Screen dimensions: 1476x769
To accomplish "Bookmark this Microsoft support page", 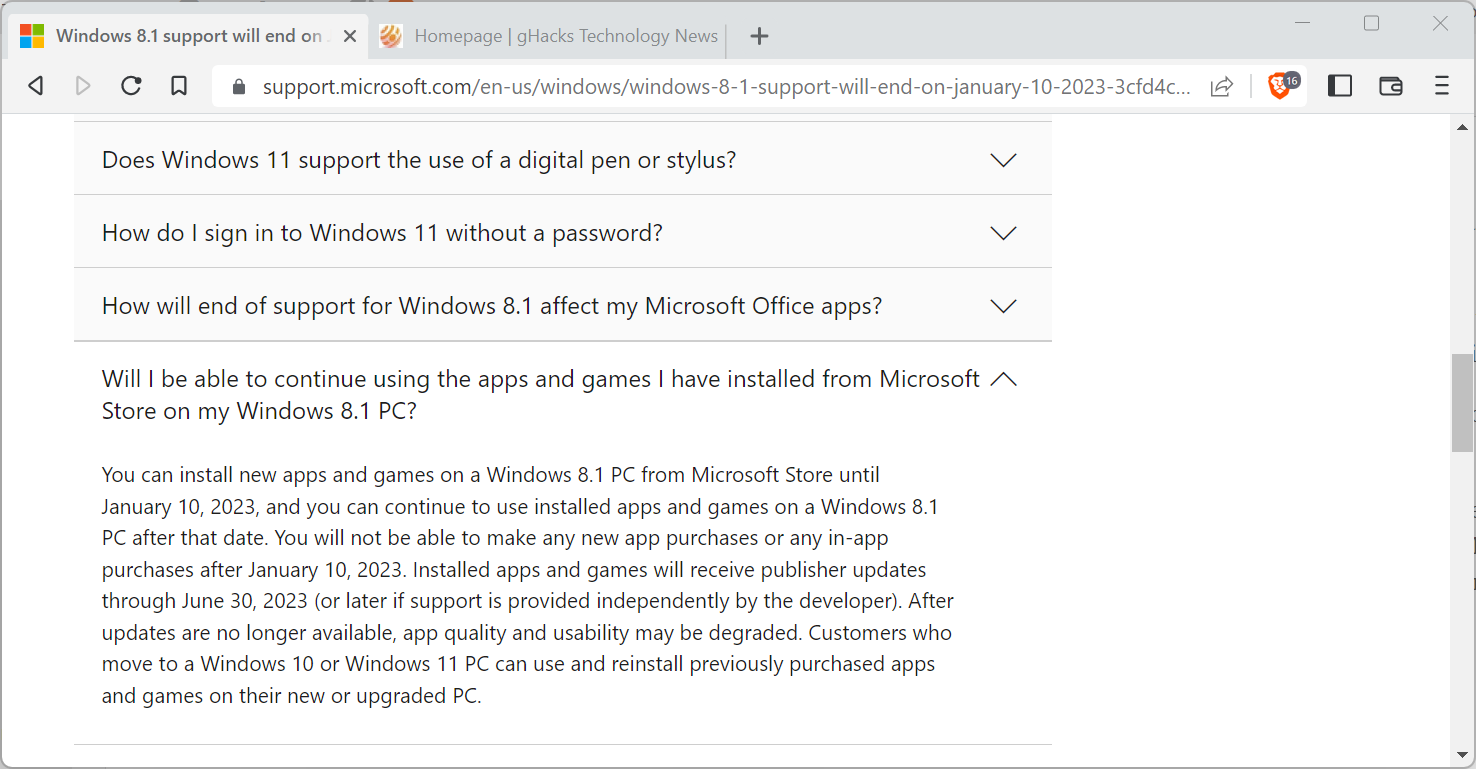I will point(179,86).
